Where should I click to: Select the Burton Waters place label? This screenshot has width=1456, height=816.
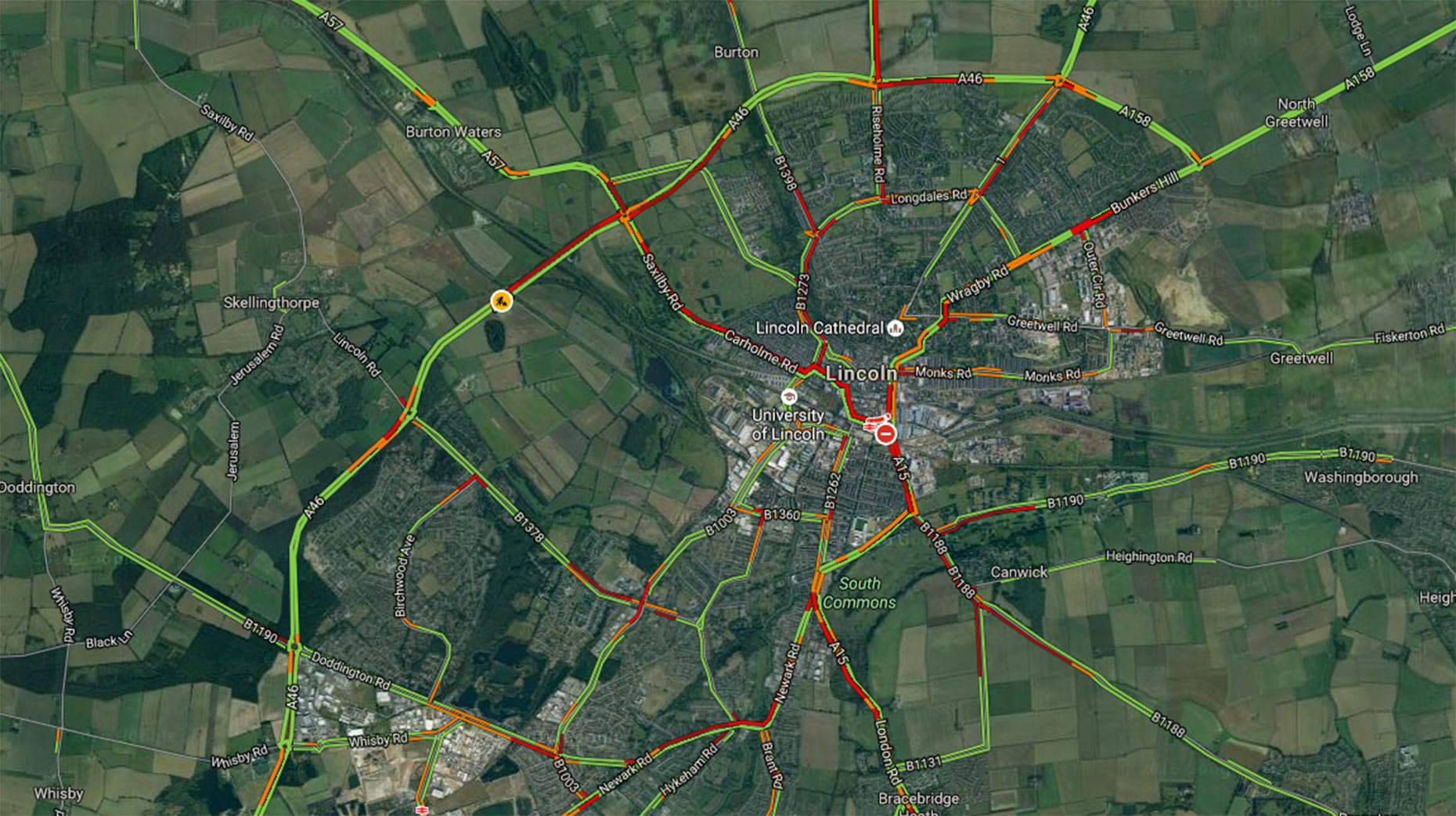tap(453, 131)
